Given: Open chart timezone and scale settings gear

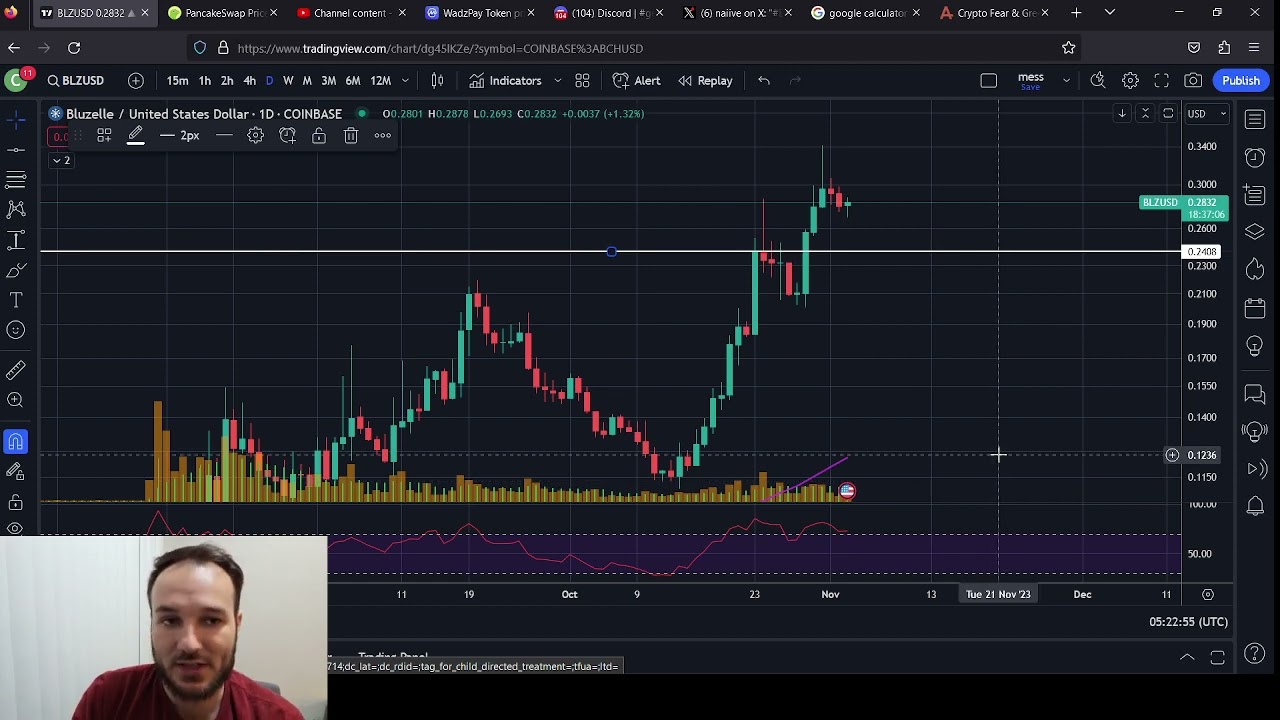Looking at the screenshot, I should [1208, 594].
